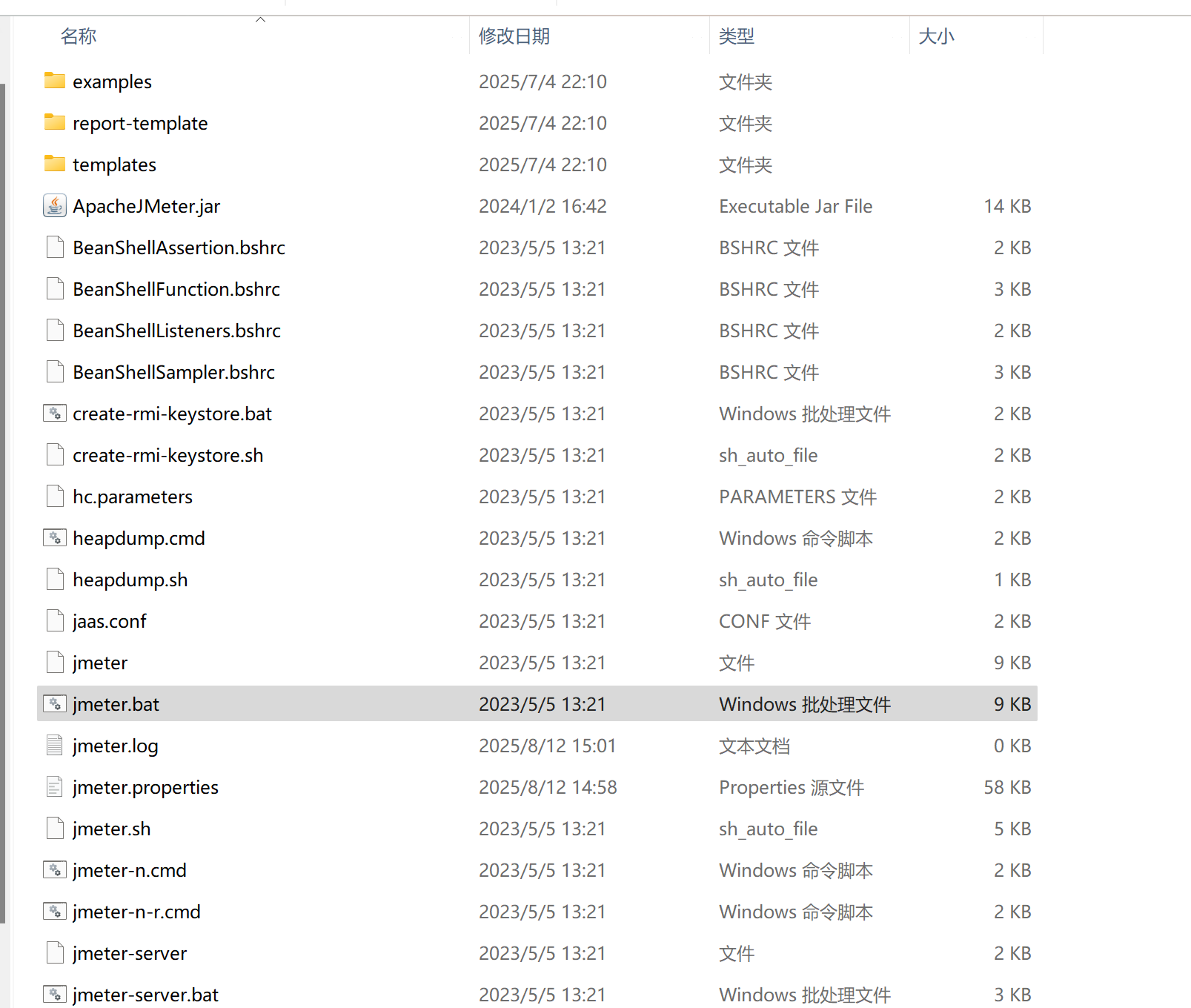1191x1008 pixels.
Task: Open the examples folder icon
Action: tap(54, 82)
